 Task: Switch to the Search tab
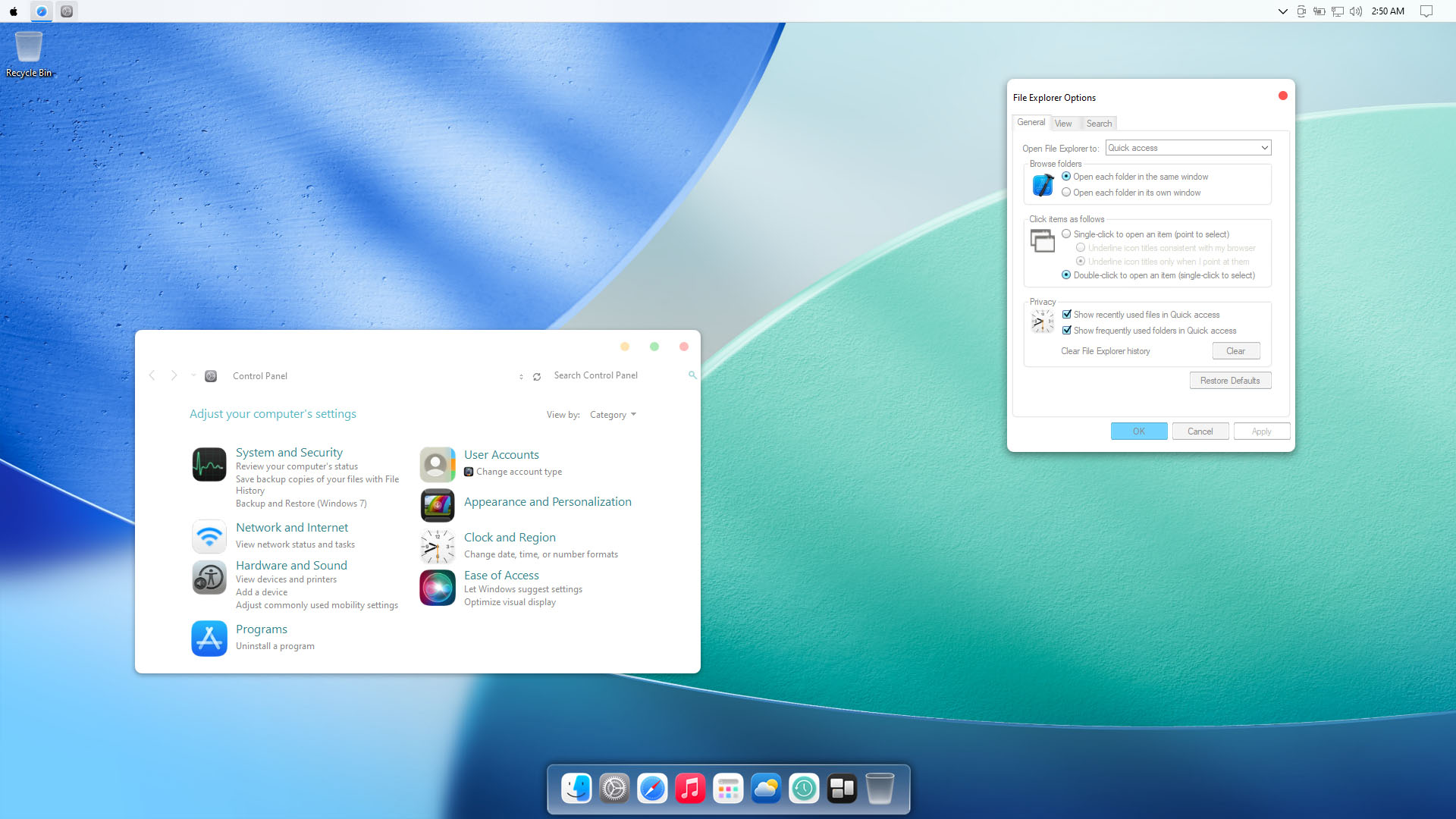click(1099, 123)
